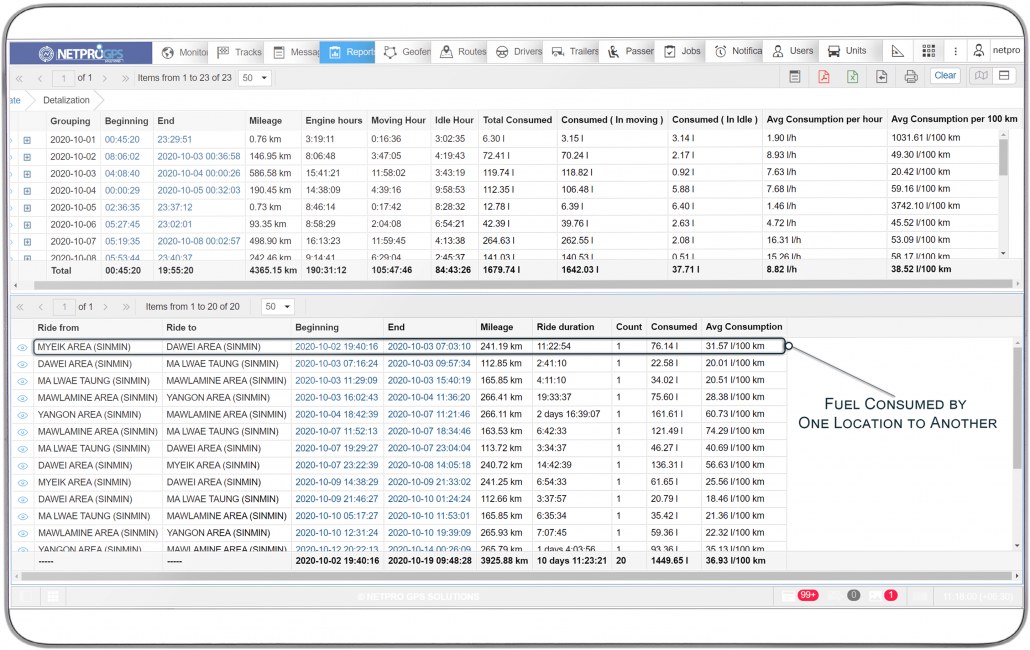Image resolution: width=1030 pixels, height=650 pixels.
Task: Export the report to PDF
Action: [823, 75]
